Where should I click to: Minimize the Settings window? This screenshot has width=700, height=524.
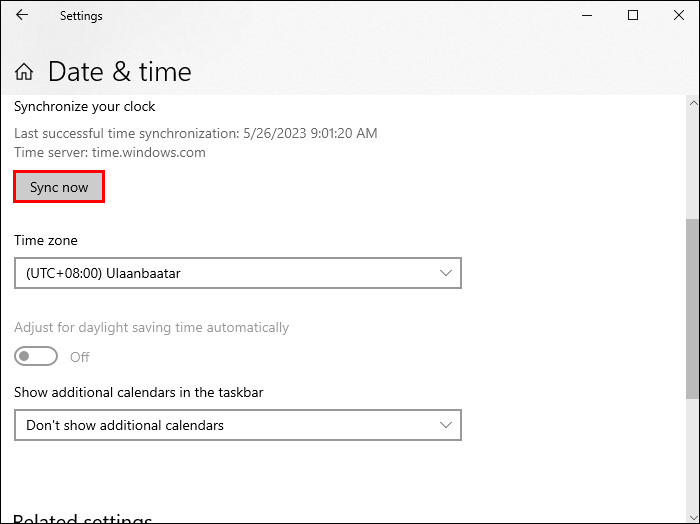click(586, 16)
